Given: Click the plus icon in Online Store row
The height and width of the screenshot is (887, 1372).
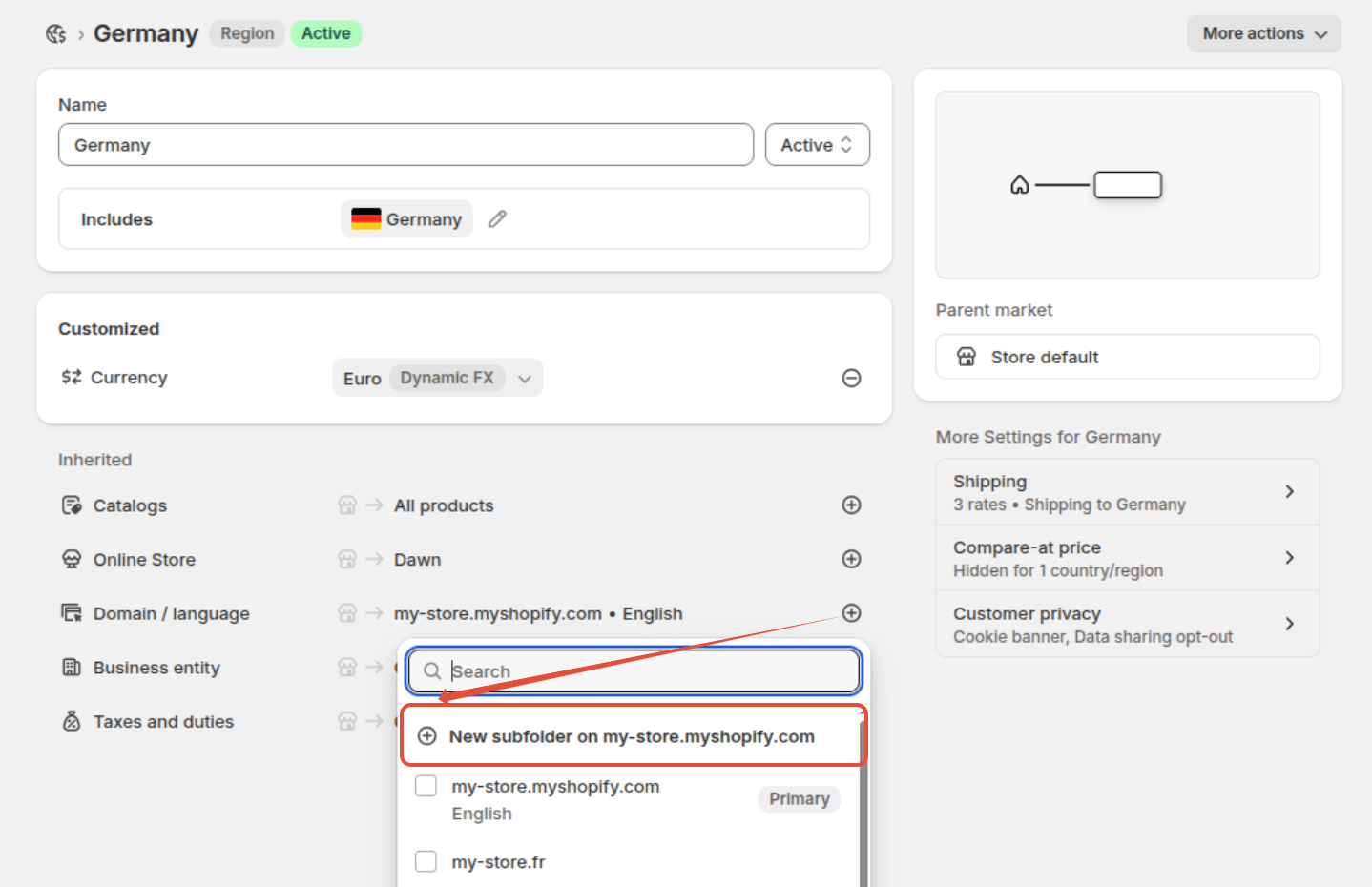Looking at the screenshot, I should tap(852, 560).
